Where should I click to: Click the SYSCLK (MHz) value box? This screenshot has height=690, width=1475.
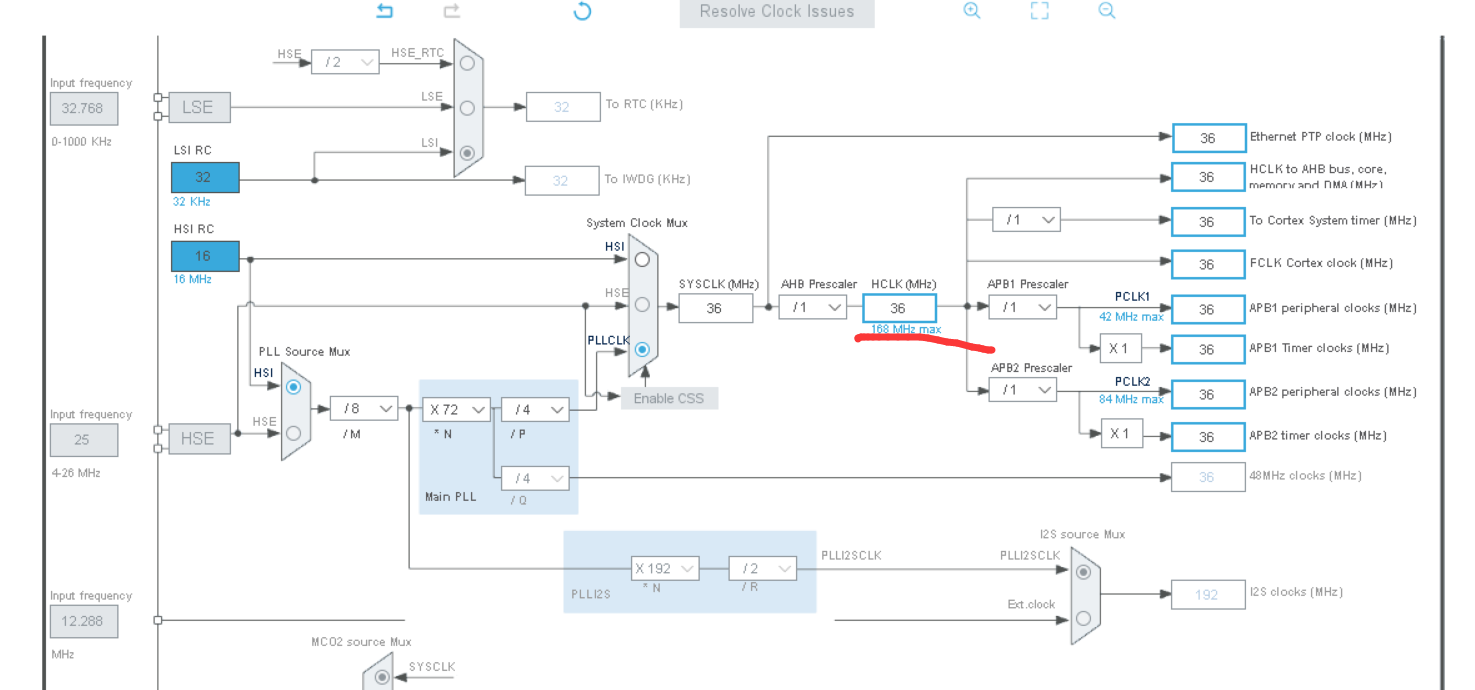click(715, 308)
